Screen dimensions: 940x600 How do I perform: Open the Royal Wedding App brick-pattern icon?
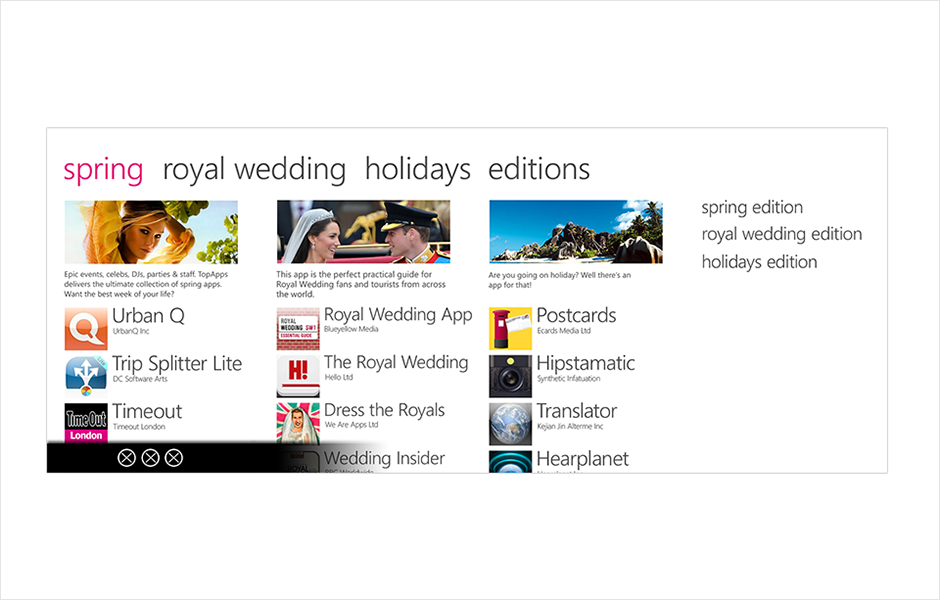298,328
